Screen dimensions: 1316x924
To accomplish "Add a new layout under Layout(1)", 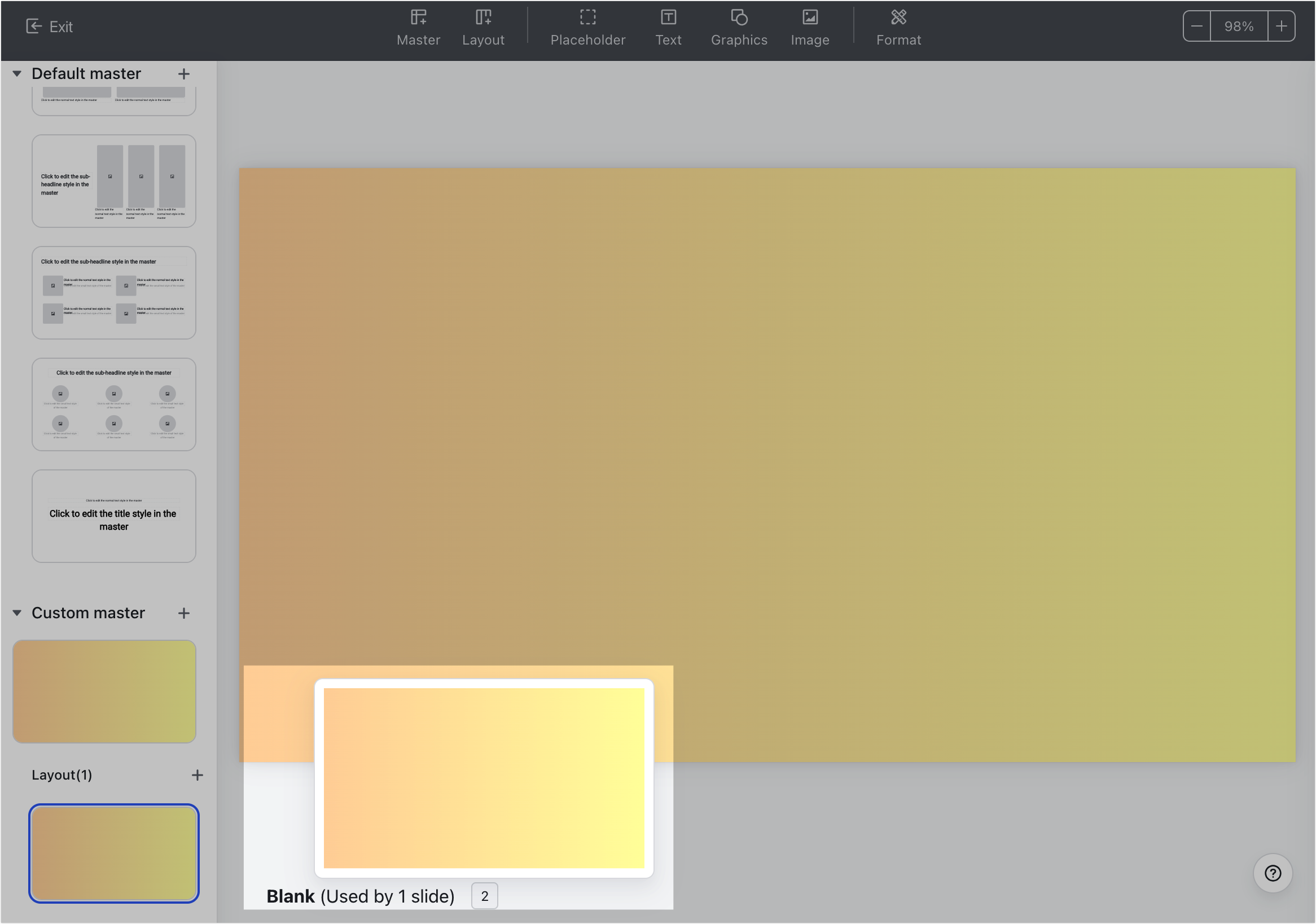I will point(197,775).
